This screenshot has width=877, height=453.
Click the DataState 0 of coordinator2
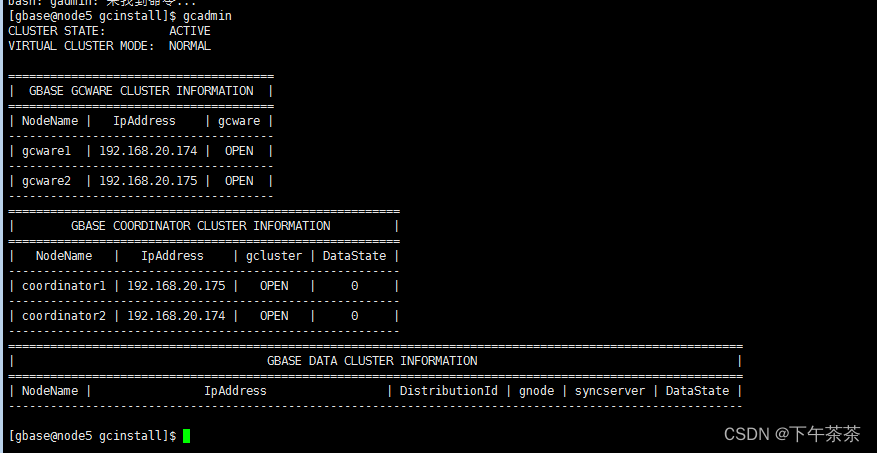pyautogui.click(x=355, y=316)
